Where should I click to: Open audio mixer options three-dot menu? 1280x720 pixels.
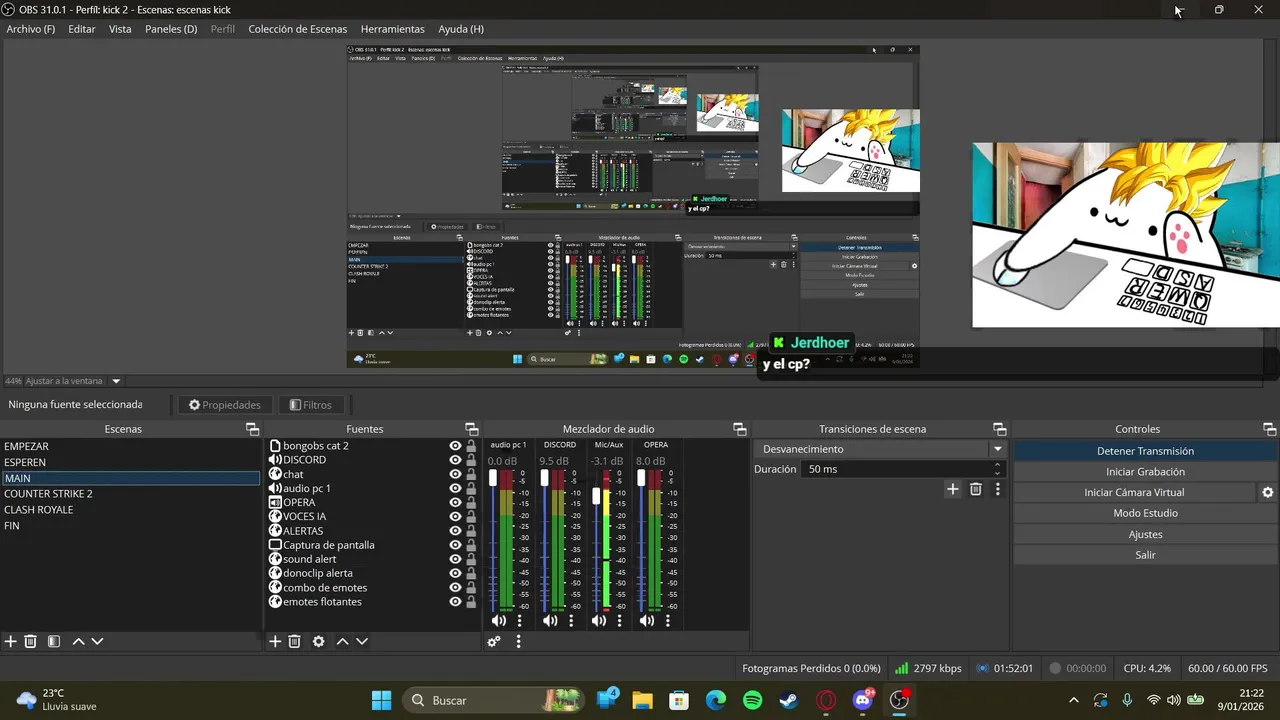coord(518,642)
